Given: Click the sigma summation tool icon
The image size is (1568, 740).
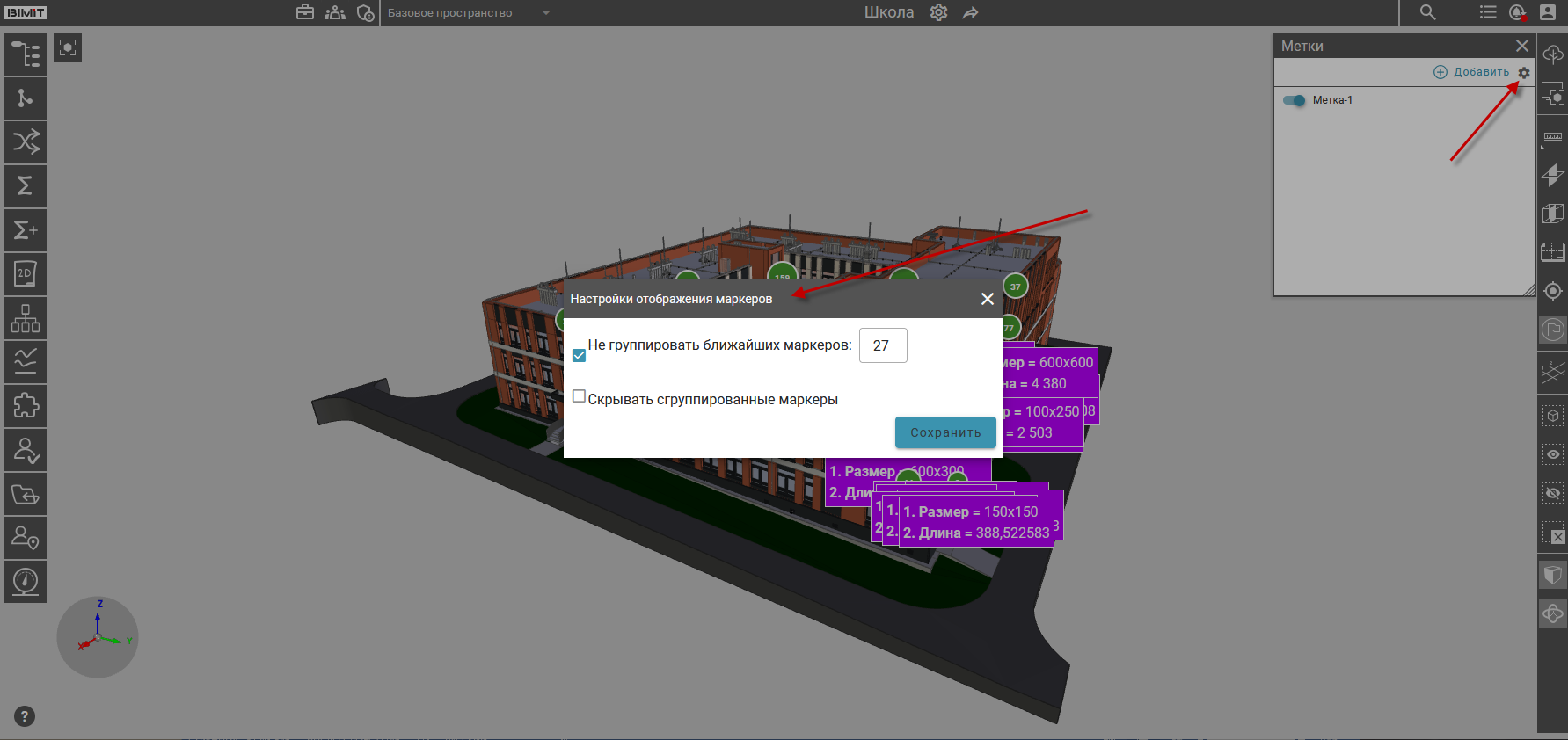Looking at the screenshot, I should 26,185.
